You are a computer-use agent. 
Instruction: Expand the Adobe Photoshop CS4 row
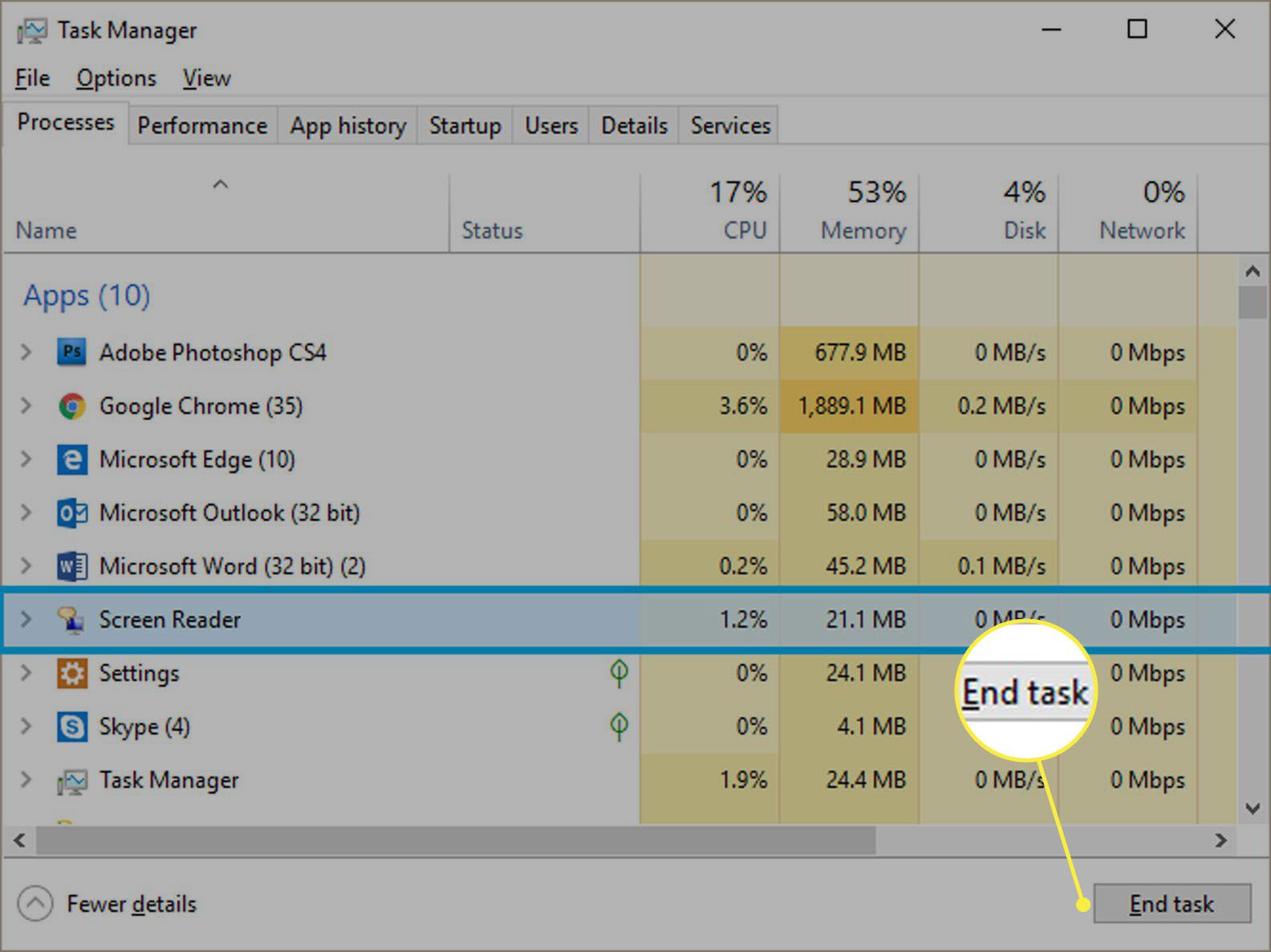pos(26,352)
